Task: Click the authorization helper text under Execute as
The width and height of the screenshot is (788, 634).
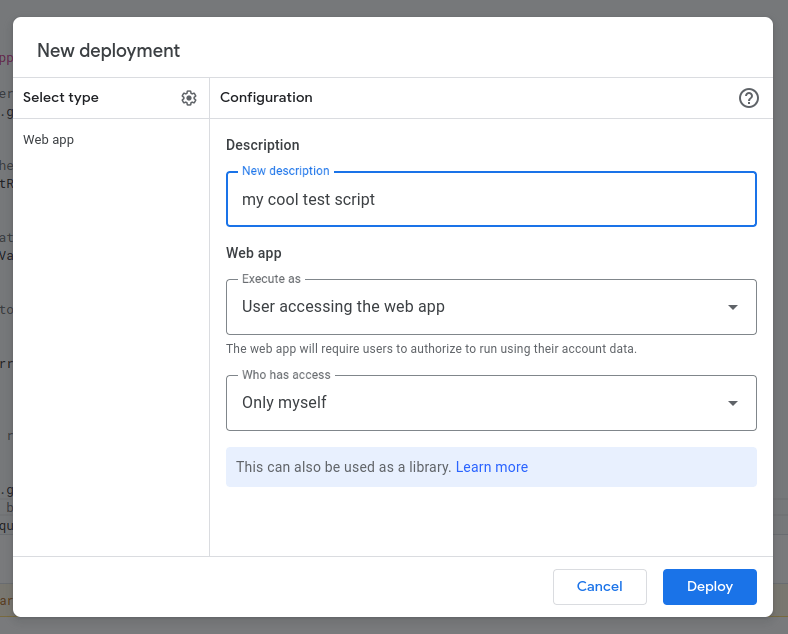Action: click(431, 349)
